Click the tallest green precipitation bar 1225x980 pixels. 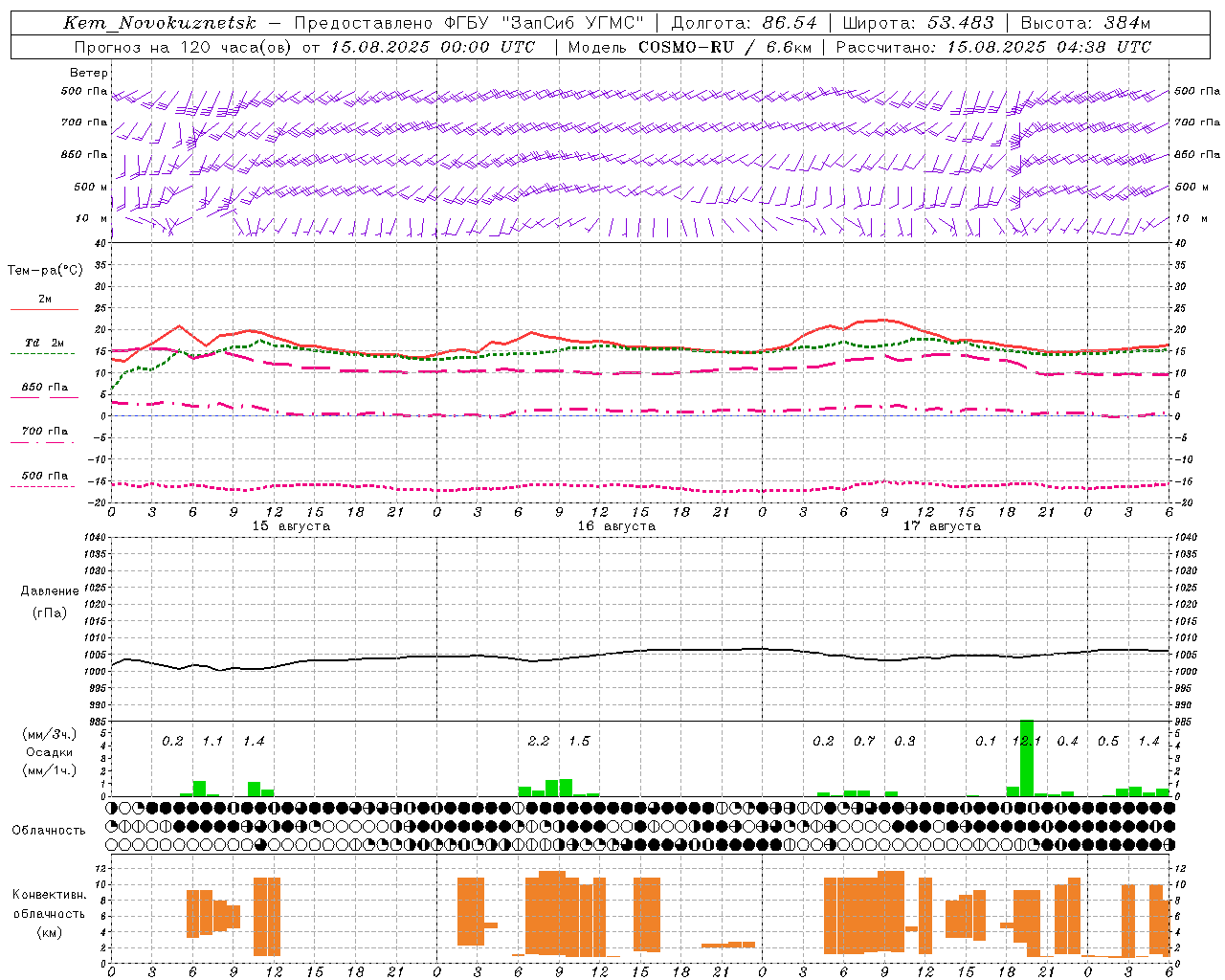point(1027,758)
